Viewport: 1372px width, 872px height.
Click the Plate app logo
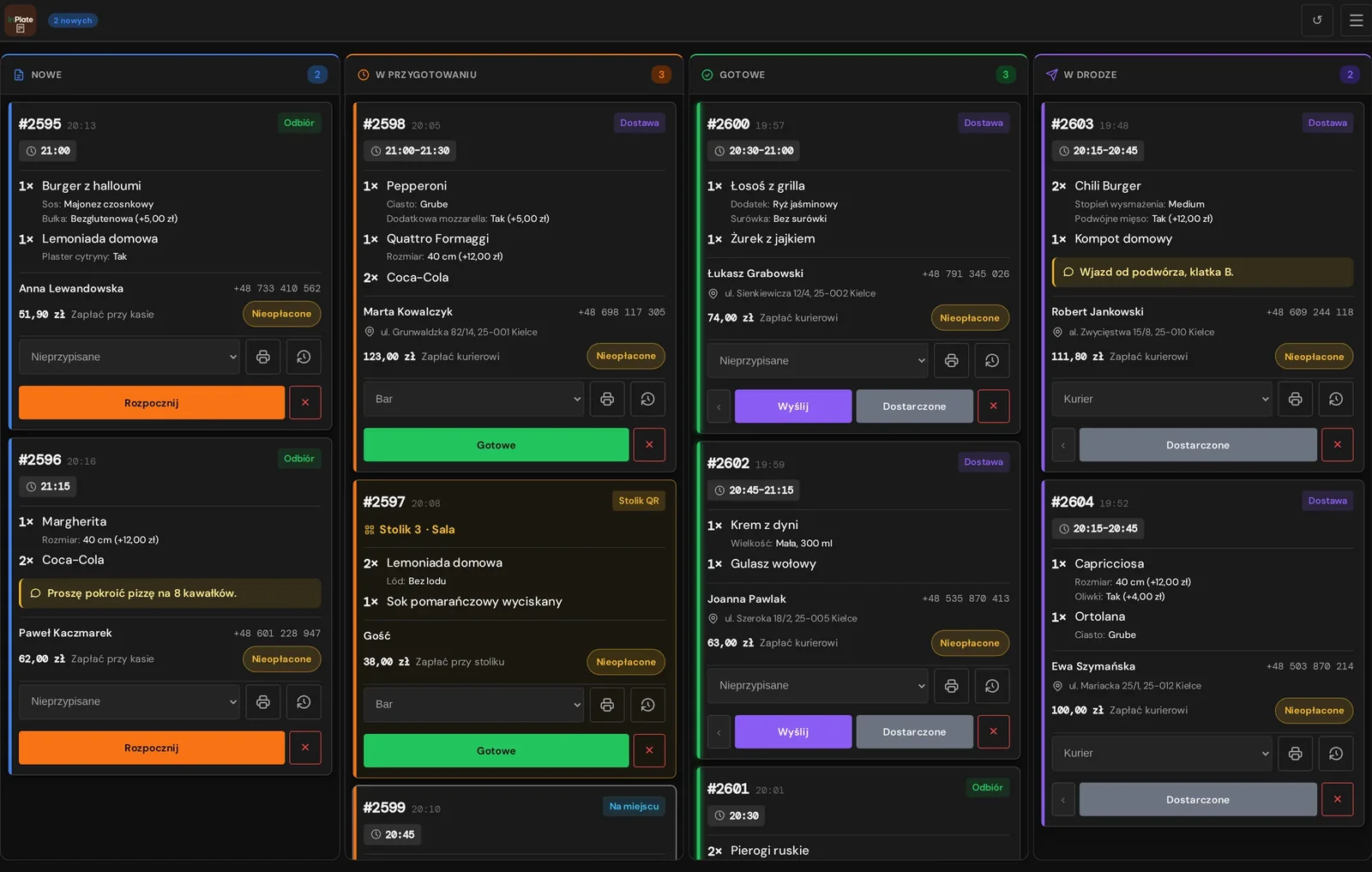coord(21,21)
